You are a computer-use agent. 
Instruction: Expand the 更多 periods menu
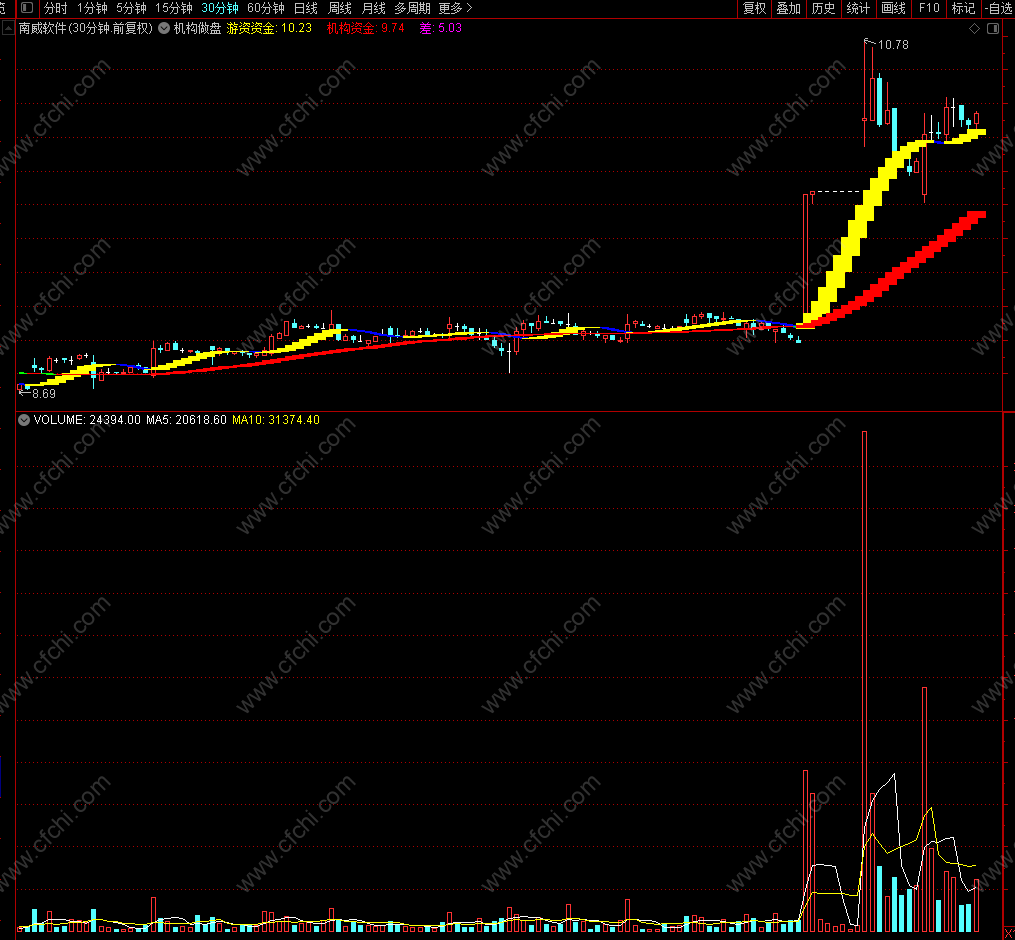tap(456, 8)
